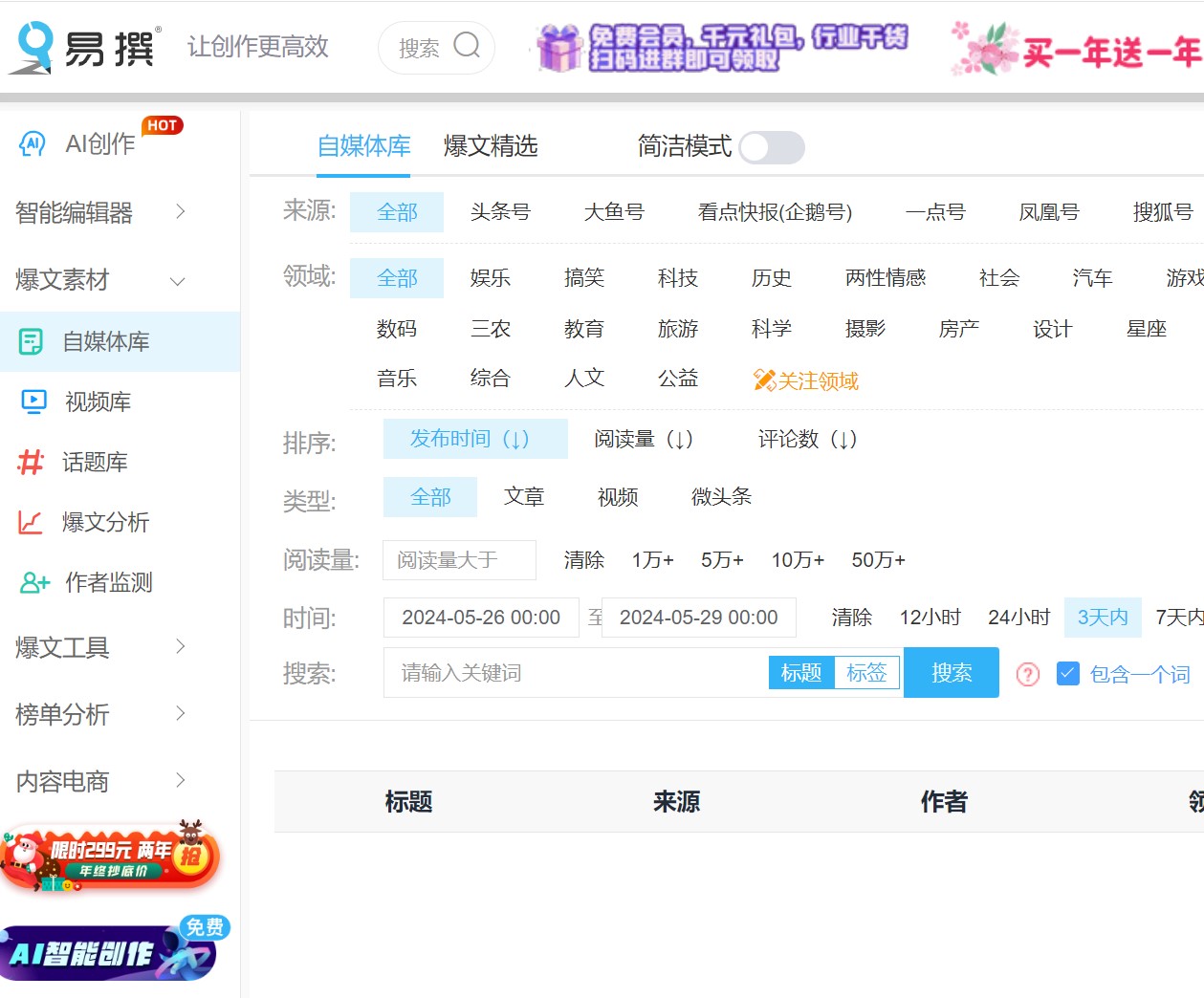Click the magnifier icon in the top search bar
Viewport: 1204px width, 998px height.
point(466,47)
